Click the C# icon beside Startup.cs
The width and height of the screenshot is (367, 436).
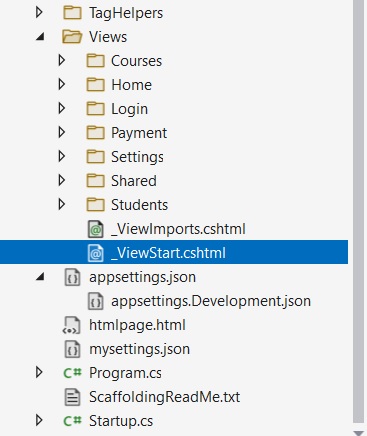coord(72,421)
